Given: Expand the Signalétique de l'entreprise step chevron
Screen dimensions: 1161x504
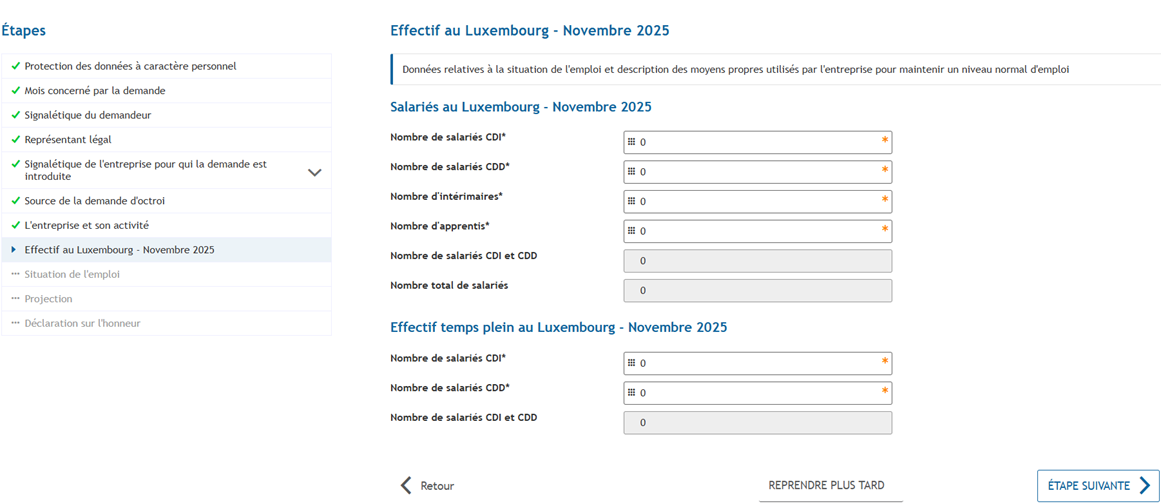Looking at the screenshot, I should click(314, 172).
